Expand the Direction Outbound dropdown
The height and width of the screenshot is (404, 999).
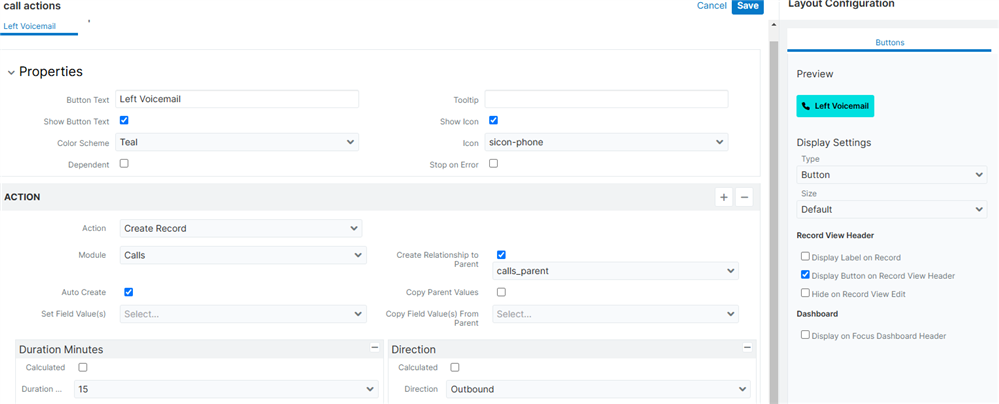coord(597,389)
